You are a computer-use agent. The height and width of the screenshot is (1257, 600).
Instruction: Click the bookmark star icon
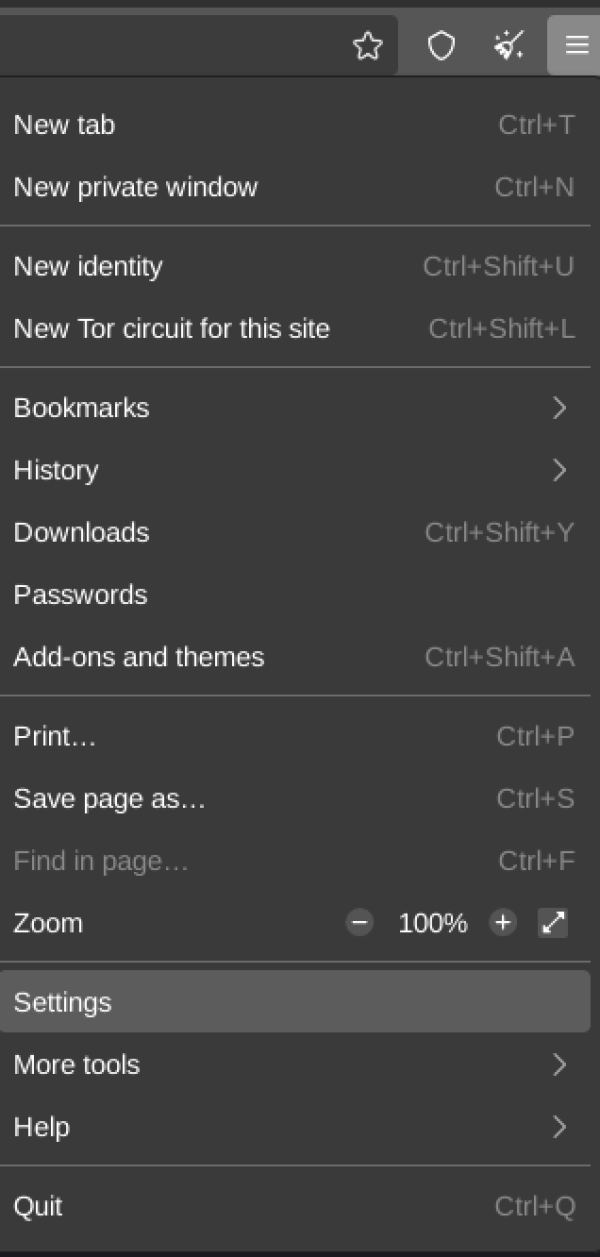click(x=368, y=46)
